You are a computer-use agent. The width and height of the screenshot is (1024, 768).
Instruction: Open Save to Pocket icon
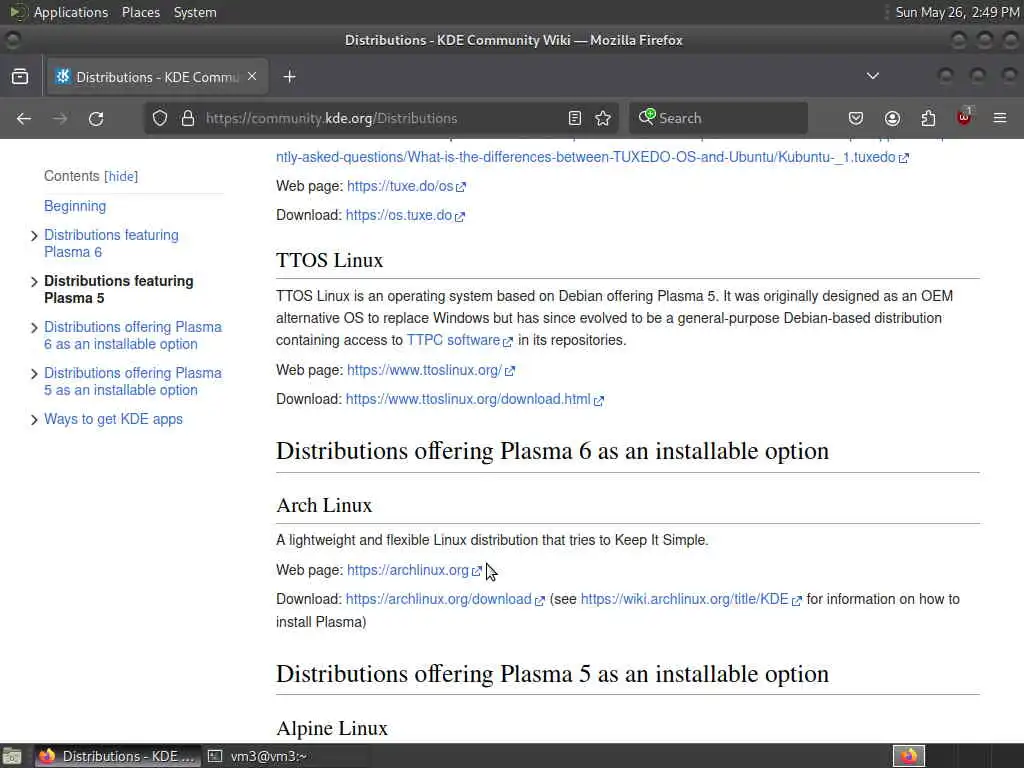coord(856,118)
